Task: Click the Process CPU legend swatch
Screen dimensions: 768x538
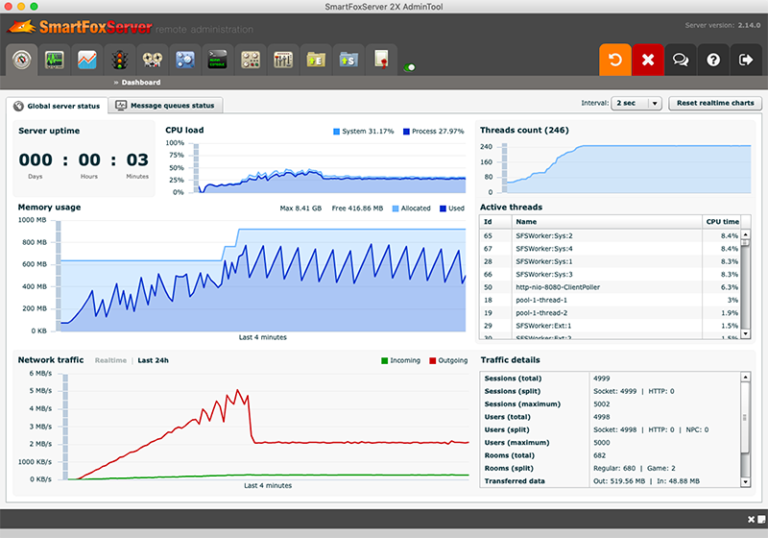Action: coord(406,131)
